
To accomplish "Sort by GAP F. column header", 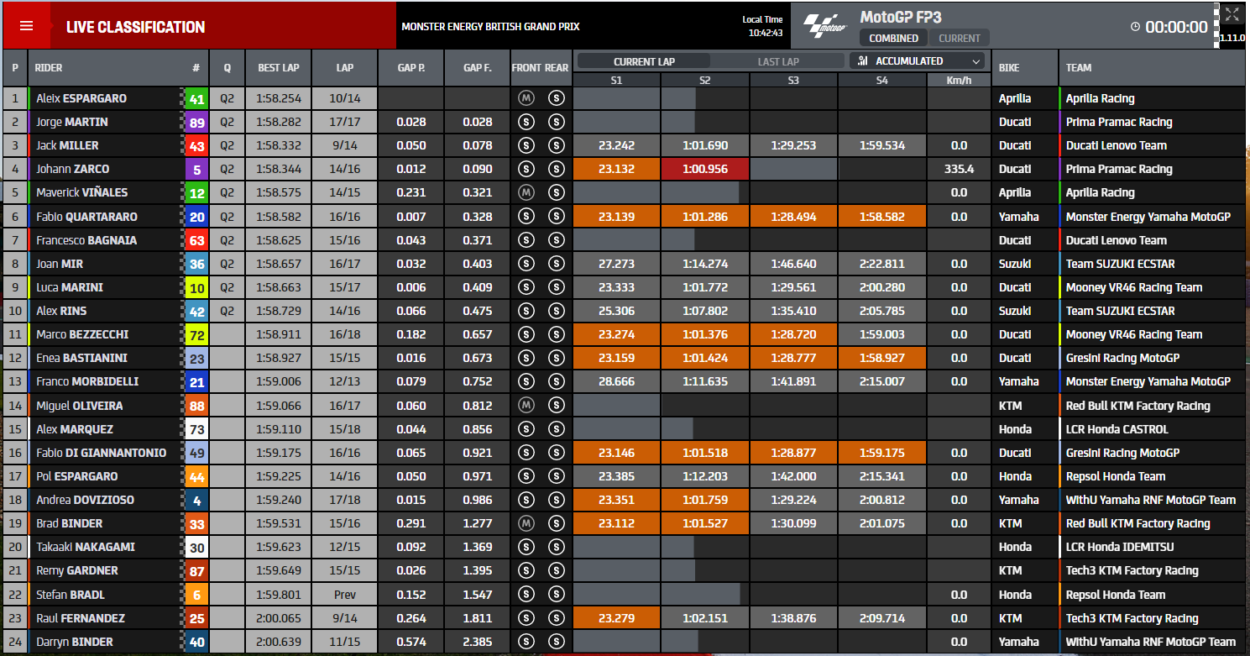I will pyautogui.click(x=477, y=68).
